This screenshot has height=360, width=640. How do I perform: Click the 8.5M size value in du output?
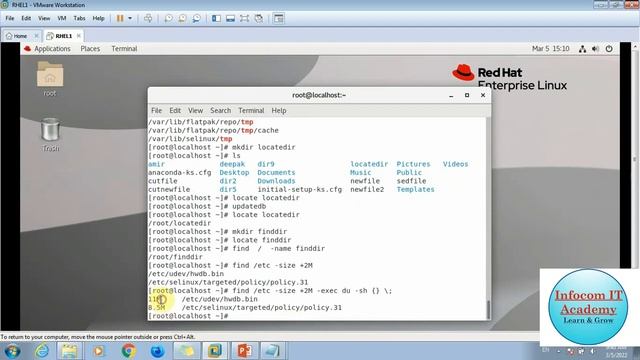(x=156, y=307)
